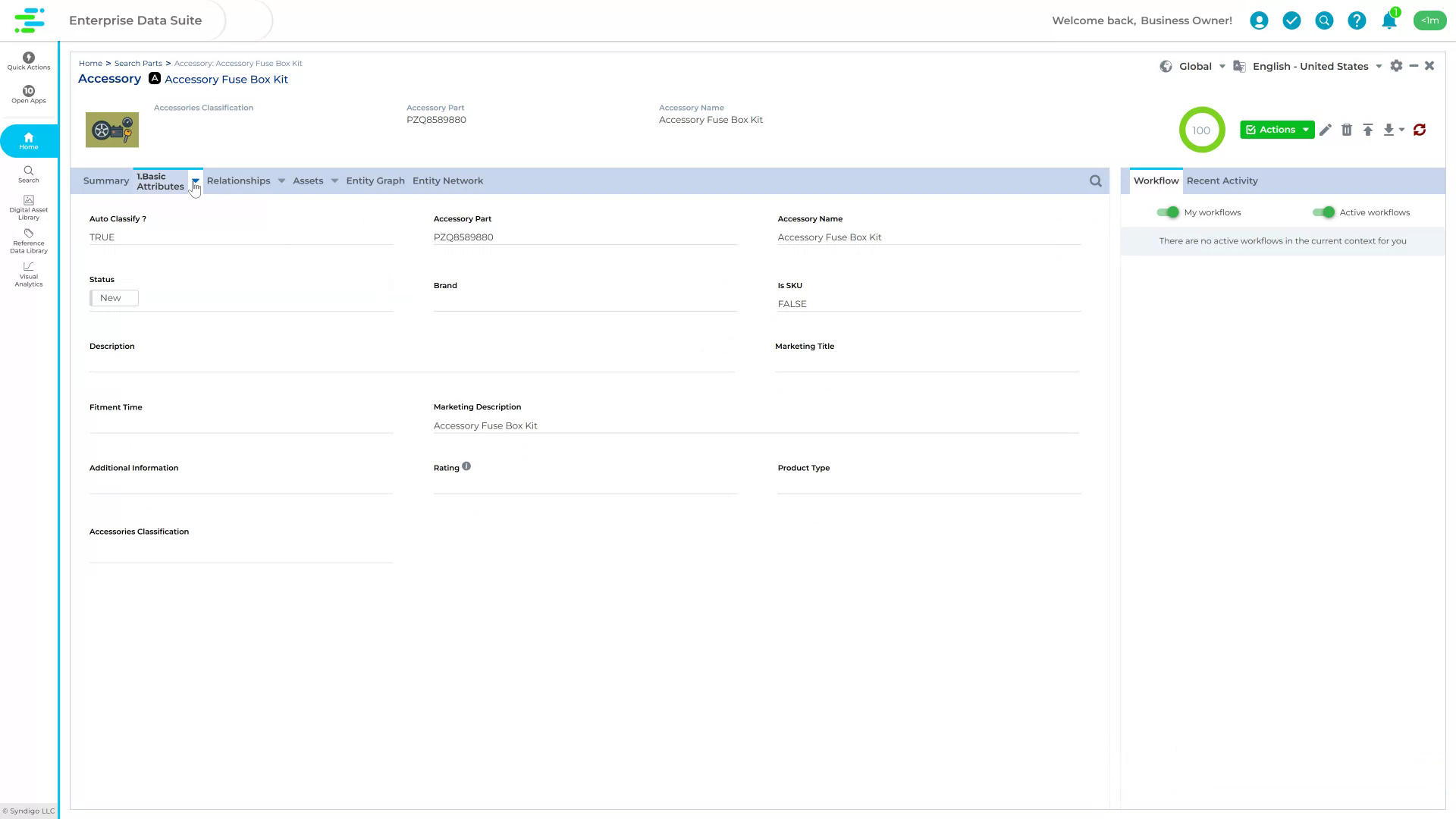Change language with English - United States dropdown

coord(1310,66)
